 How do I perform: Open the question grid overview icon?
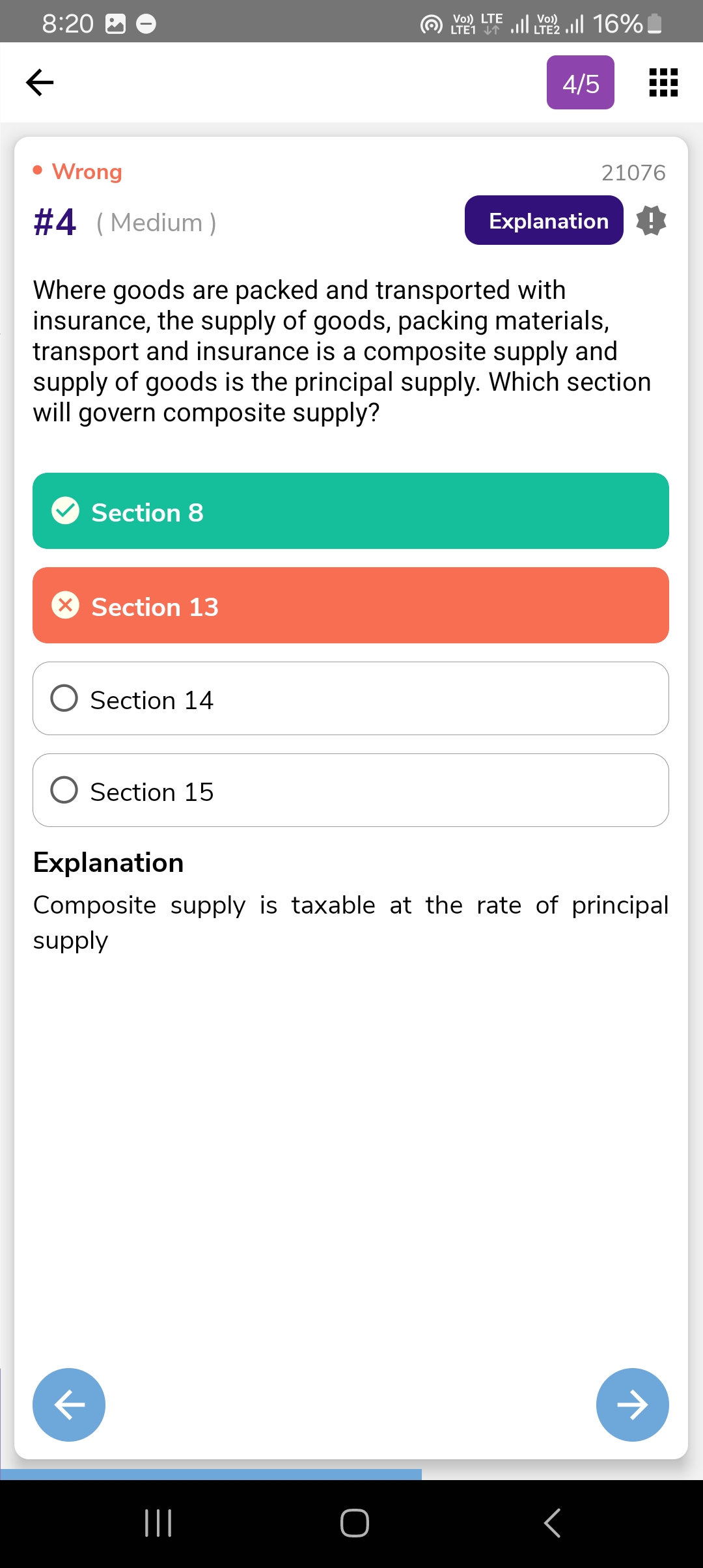tap(663, 83)
